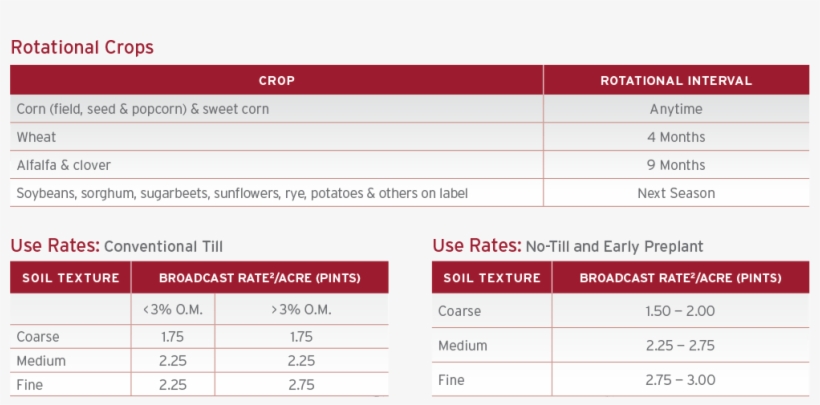Select the Alfalfa & clover row
Viewport: 820px width, 405px height.
[409, 165]
